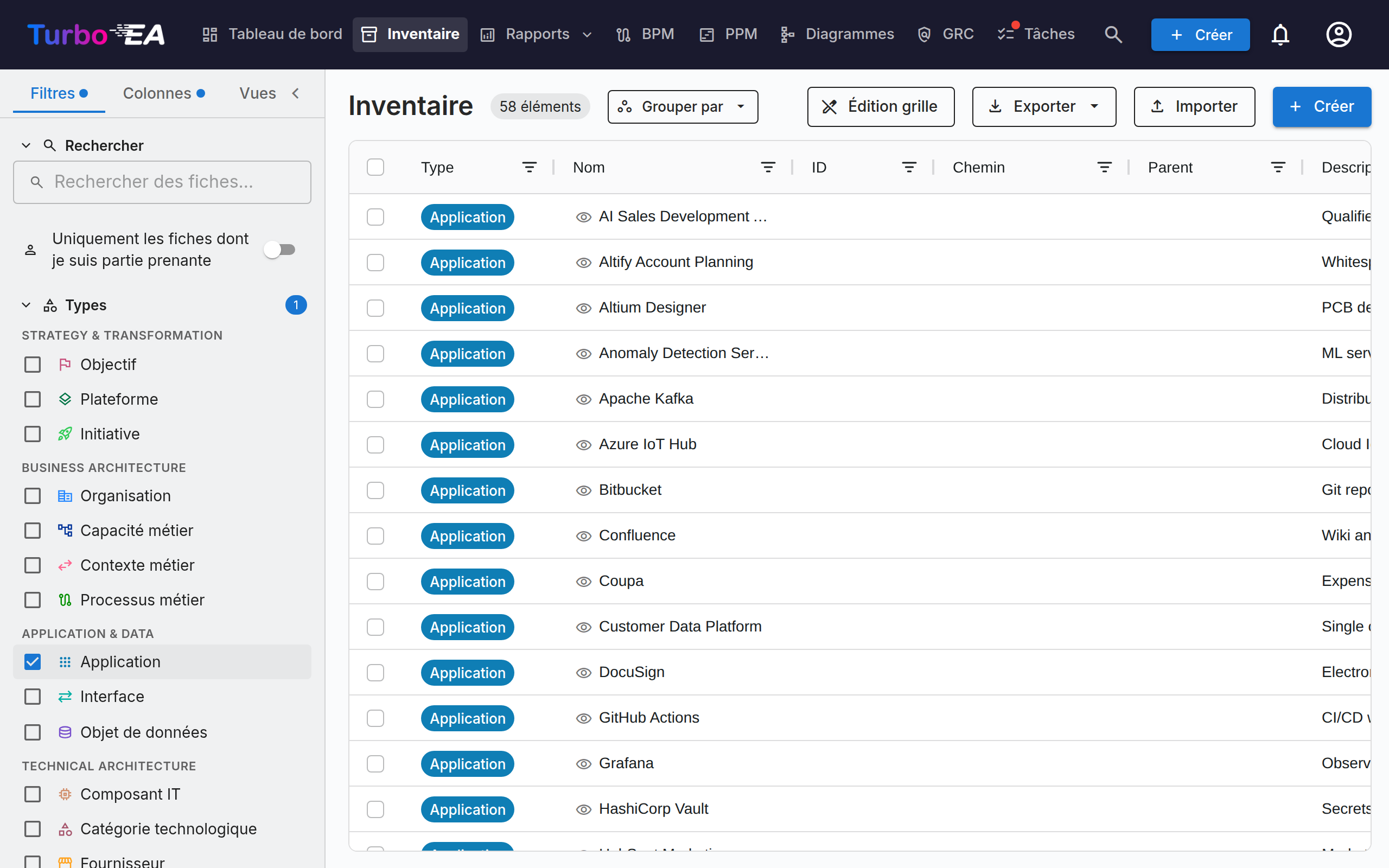Collapse the sidebar with the left chevron
The height and width of the screenshot is (868, 1389).
[296, 93]
